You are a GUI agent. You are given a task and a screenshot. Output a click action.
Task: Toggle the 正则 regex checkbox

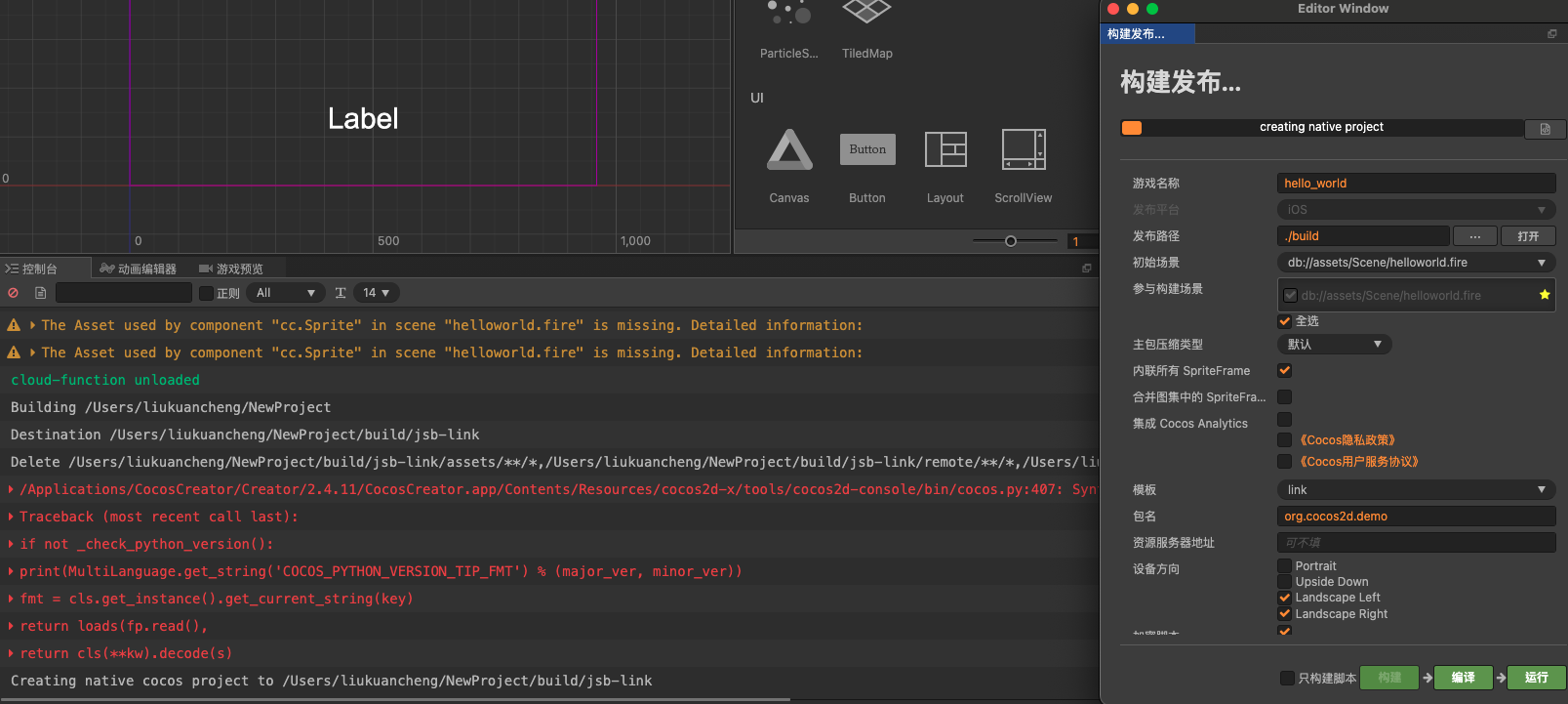point(206,293)
